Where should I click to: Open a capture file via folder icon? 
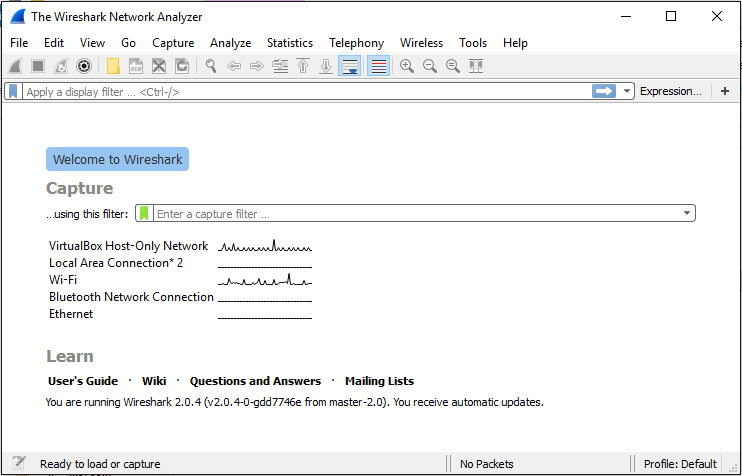click(x=113, y=66)
